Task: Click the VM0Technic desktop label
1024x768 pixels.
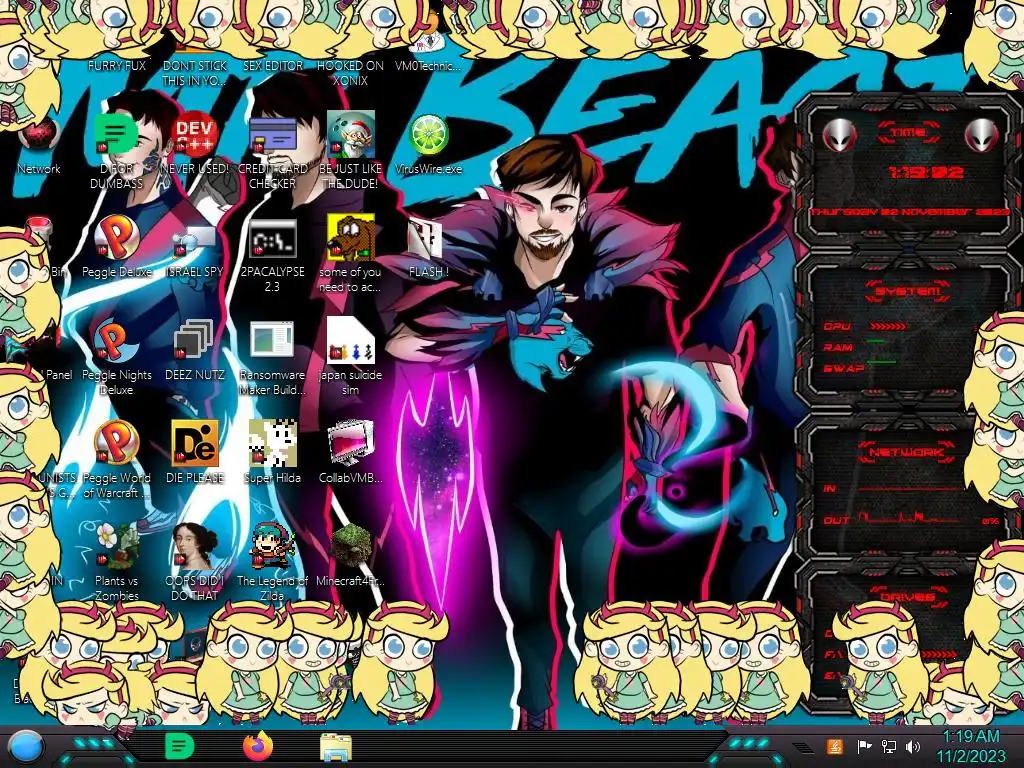Action: 428,66
